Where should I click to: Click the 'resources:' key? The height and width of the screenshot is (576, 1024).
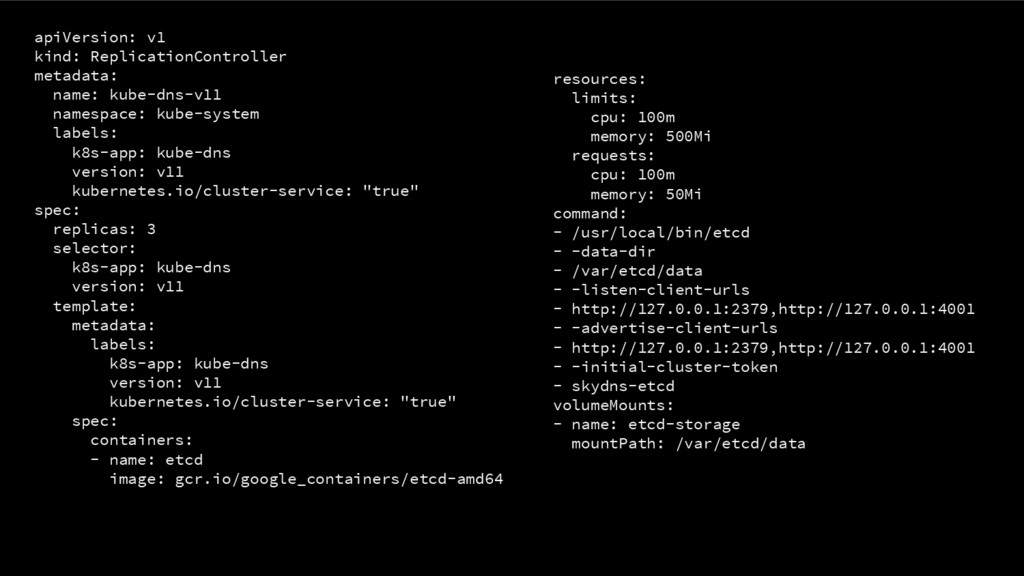pyautogui.click(x=600, y=79)
